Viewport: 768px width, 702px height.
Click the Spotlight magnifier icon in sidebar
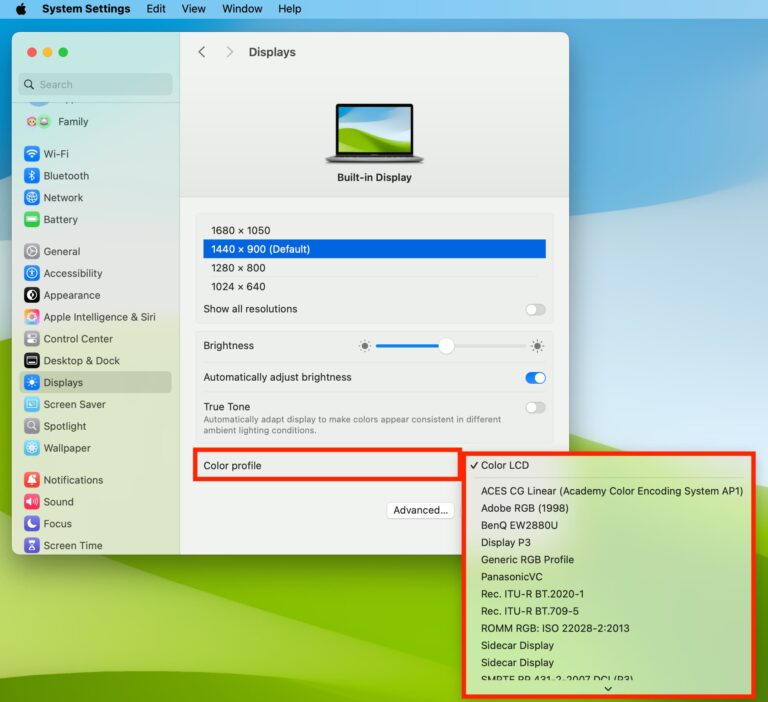[32, 426]
